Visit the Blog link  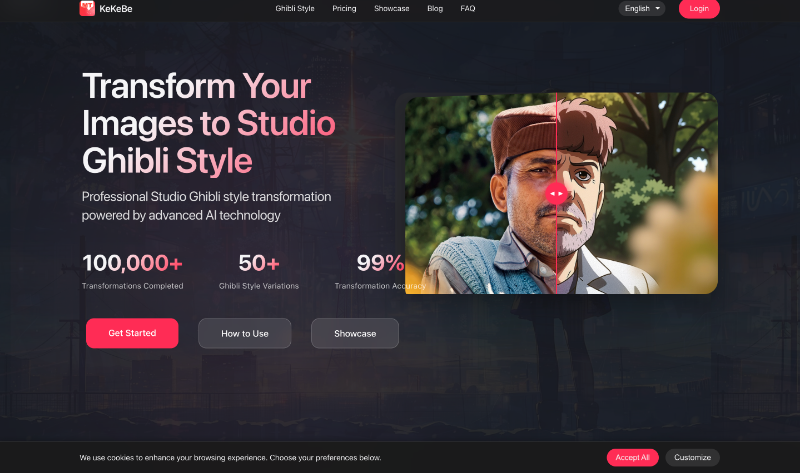pyautogui.click(x=435, y=9)
